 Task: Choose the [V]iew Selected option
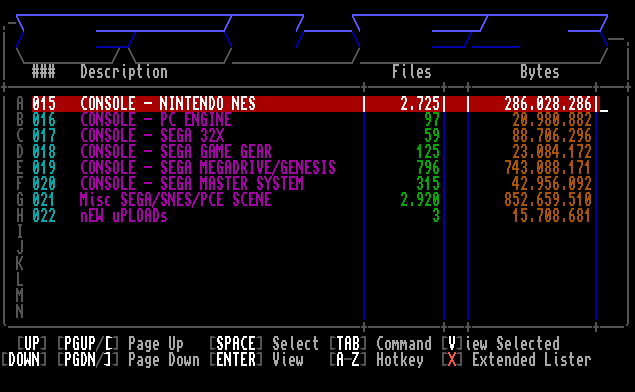coord(501,344)
